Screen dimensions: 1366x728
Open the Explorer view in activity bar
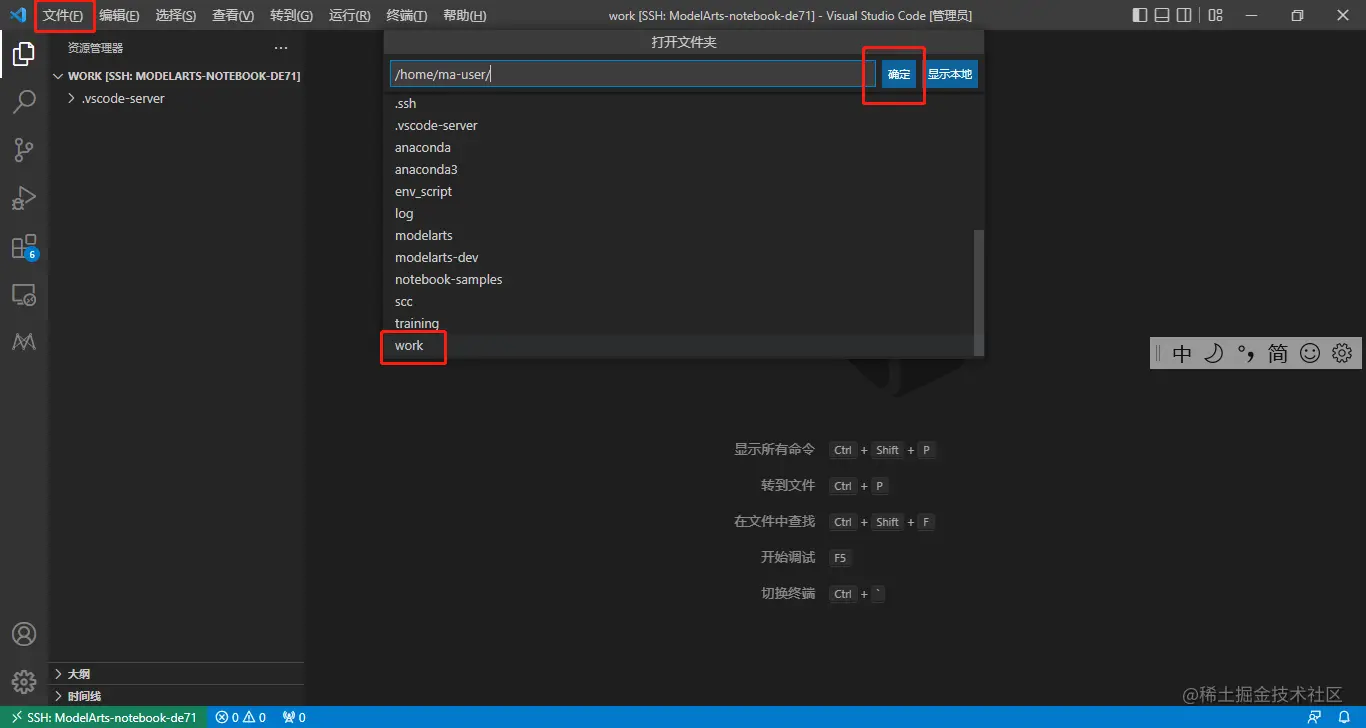coord(24,54)
